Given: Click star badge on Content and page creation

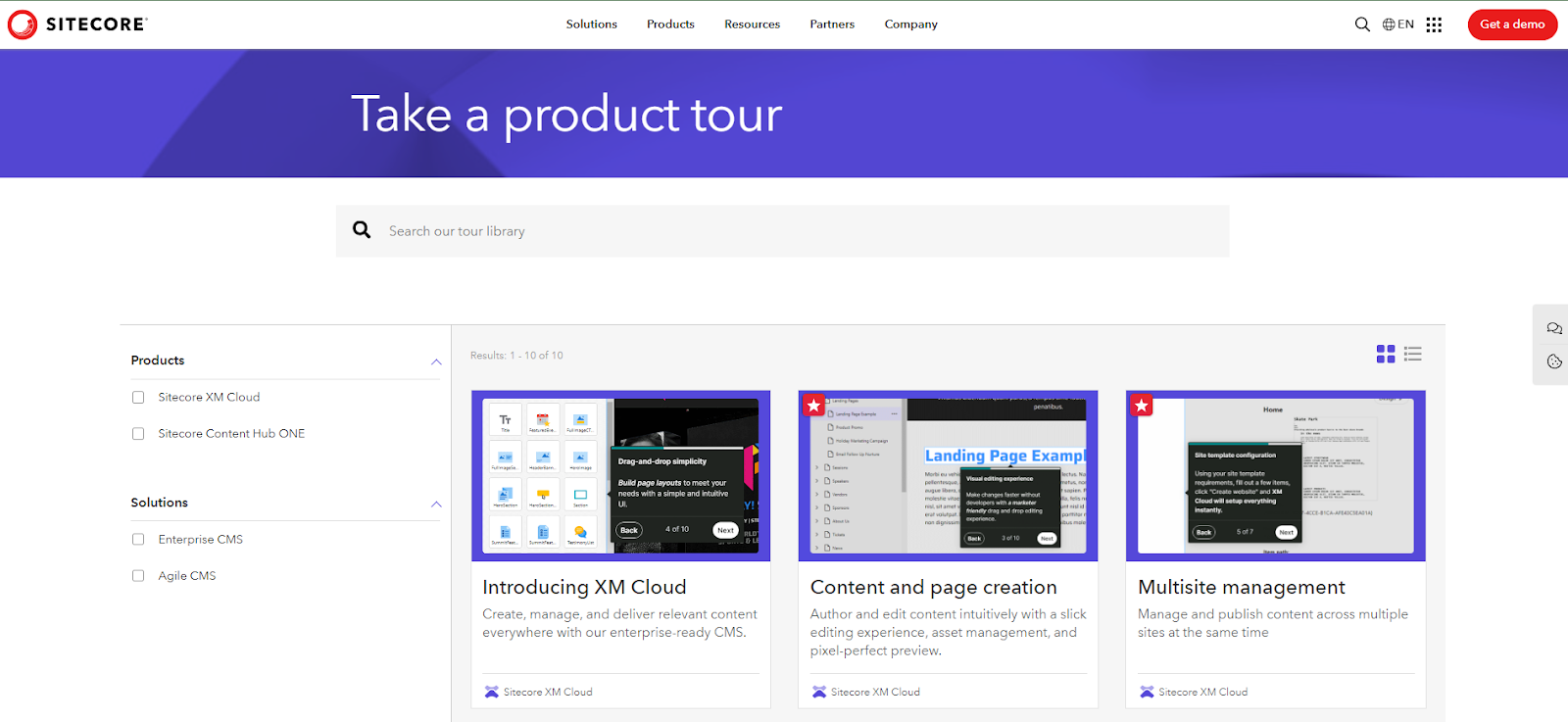Looking at the screenshot, I should [x=813, y=405].
